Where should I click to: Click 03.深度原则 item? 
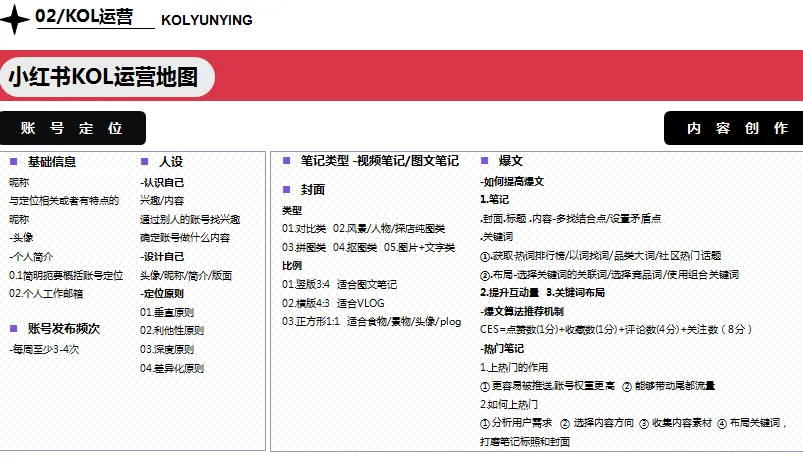coord(167,349)
